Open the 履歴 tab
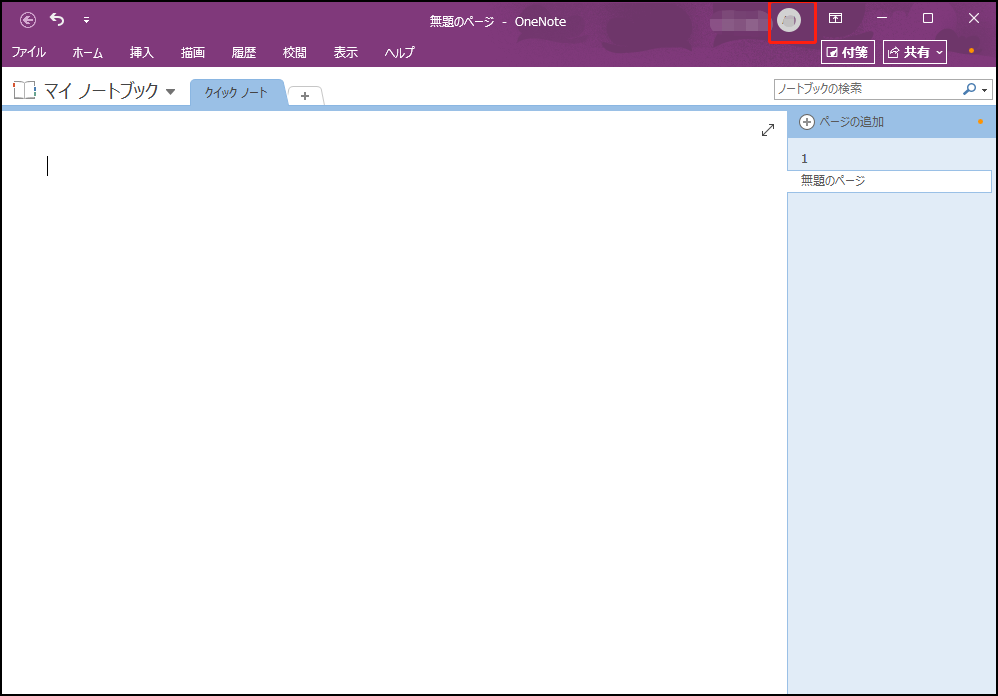This screenshot has width=998, height=696. tap(243, 52)
